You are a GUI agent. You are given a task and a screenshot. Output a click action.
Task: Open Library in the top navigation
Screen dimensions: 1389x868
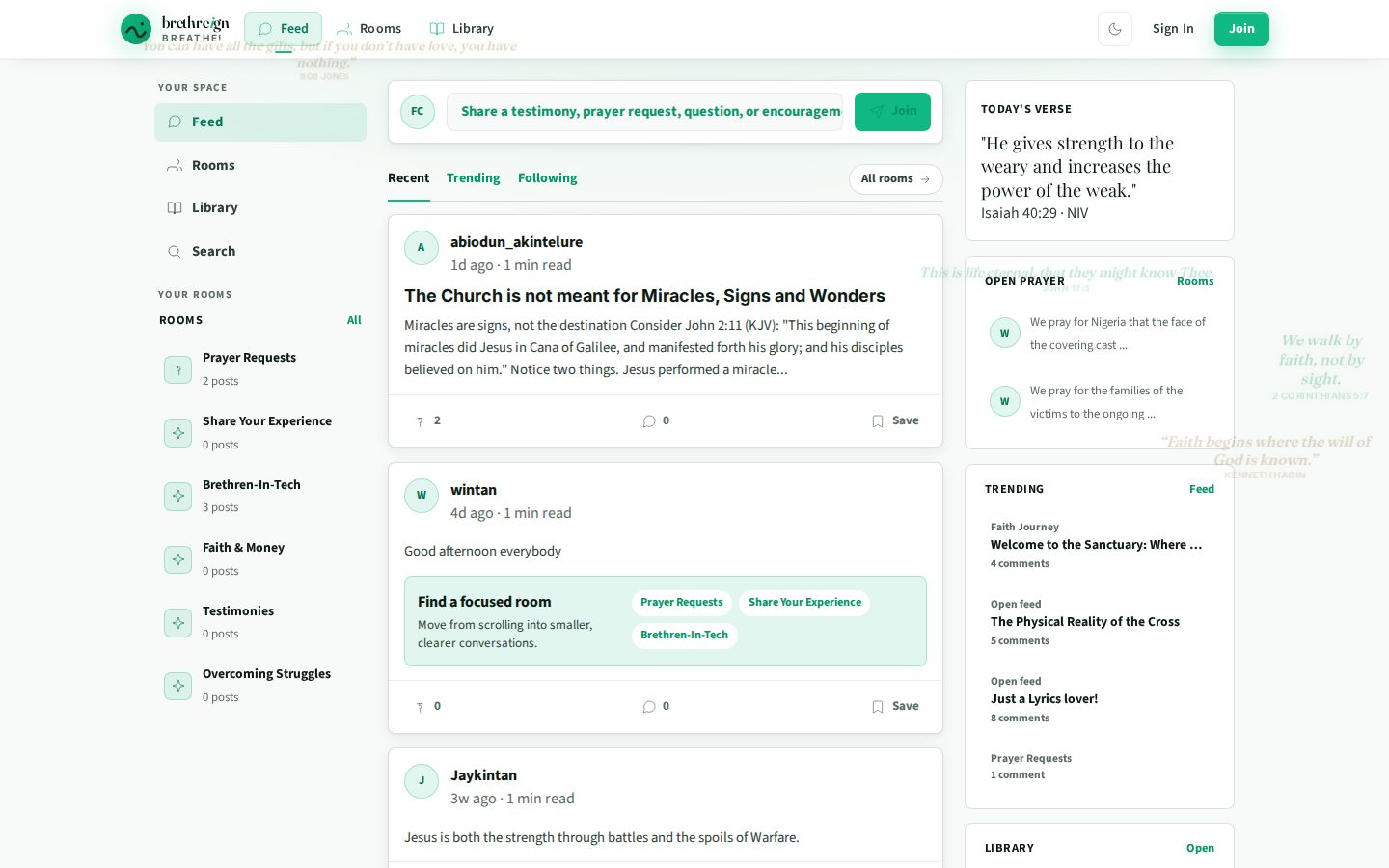click(462, 29)
